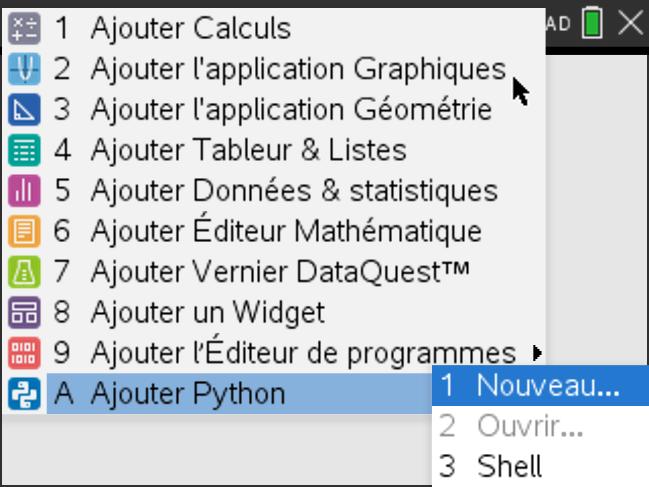This screenshot has width=649, height=487.
Task: Click the Données & statistiques chart icon
Action: (x=22, y=190)
